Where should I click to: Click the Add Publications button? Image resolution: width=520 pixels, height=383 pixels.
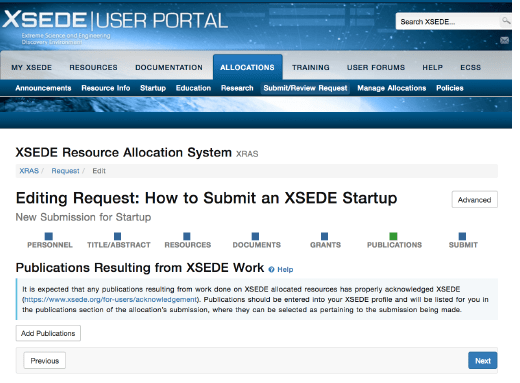click(48, 333)
